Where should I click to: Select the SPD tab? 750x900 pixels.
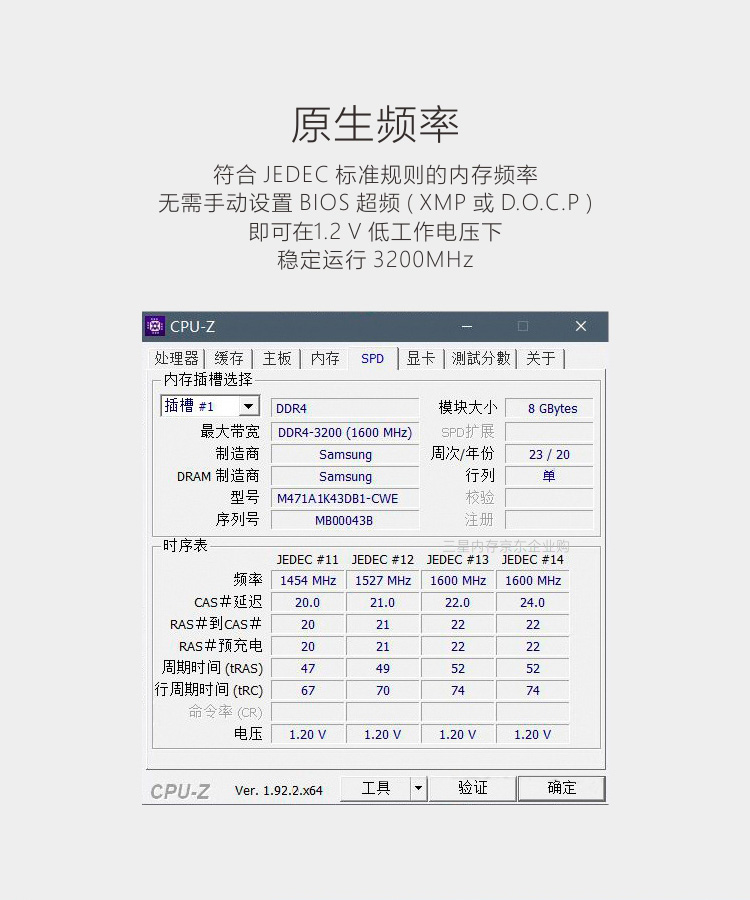click(x=372, y=359)
